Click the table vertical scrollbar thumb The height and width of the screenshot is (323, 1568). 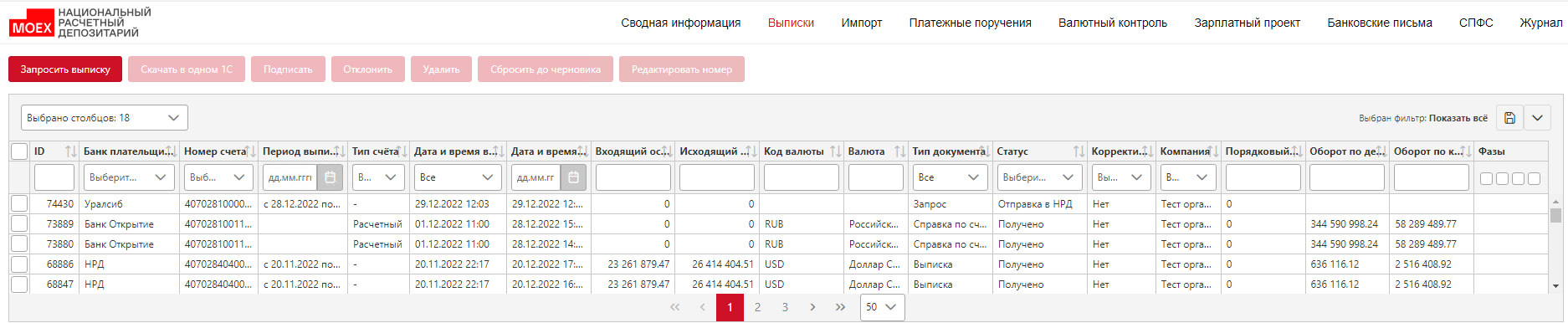coord(1555,215)
